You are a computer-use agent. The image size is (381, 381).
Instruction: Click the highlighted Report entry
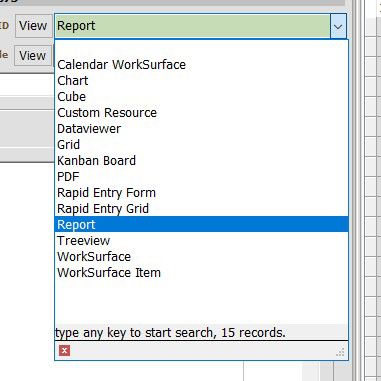pyautogui.click(x=201, y=224)
